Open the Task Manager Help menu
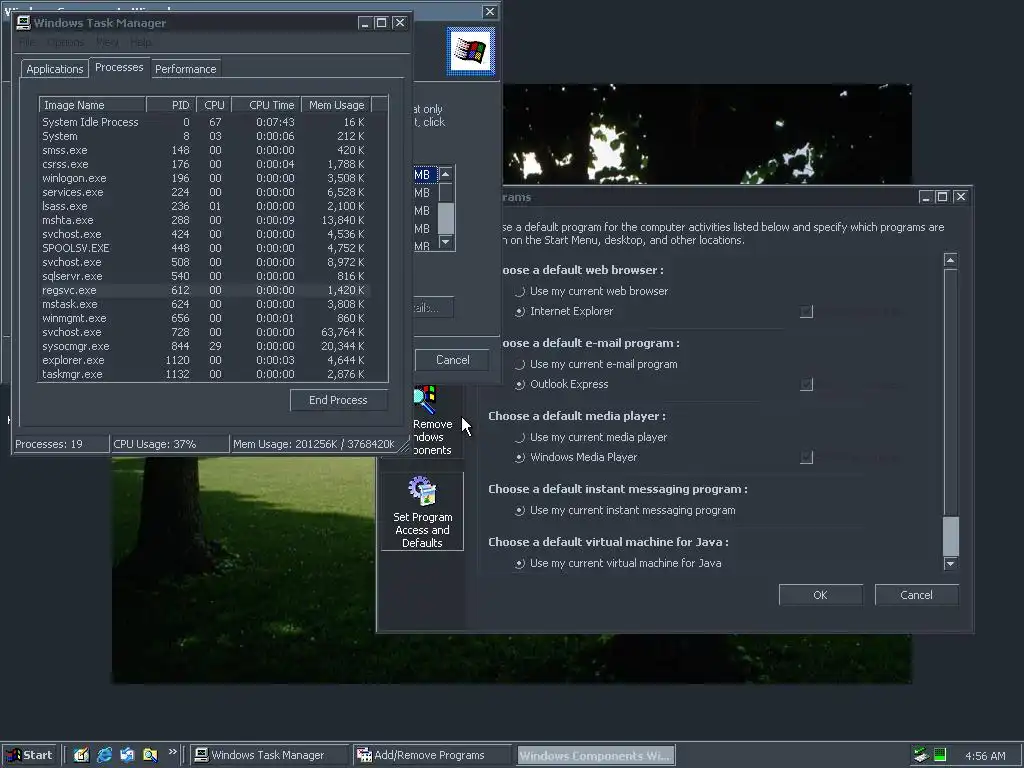Image resolution: width=1024 pixels, height=768 pixels. pyautogui.click(x=140, y=42)
